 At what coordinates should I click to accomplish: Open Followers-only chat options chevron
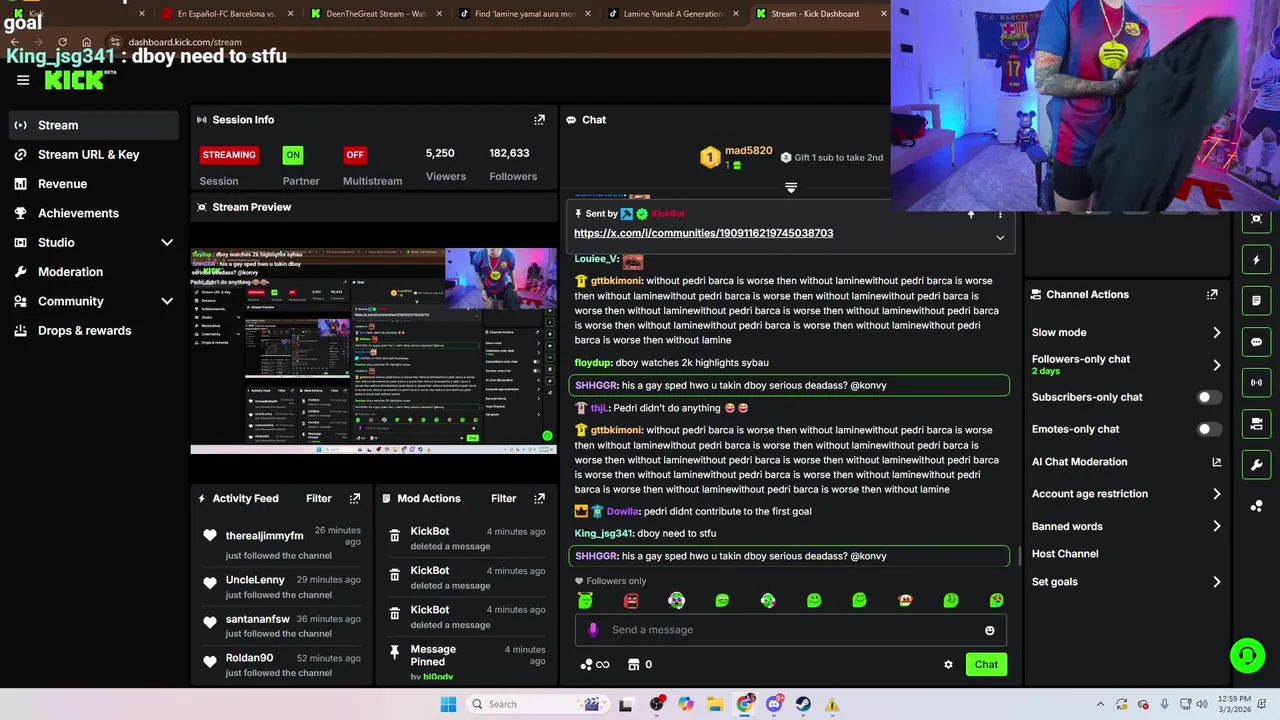click(1217, 365)
